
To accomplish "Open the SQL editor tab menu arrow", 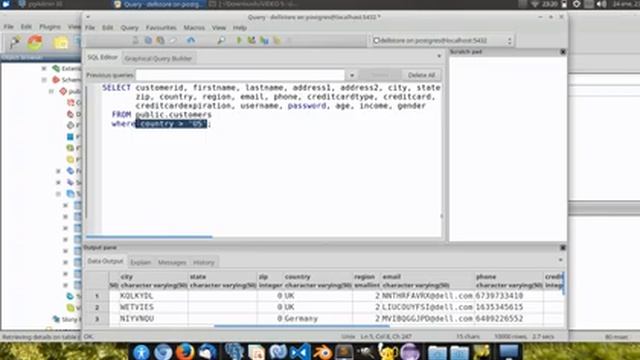I will click(x=439, y=56).
